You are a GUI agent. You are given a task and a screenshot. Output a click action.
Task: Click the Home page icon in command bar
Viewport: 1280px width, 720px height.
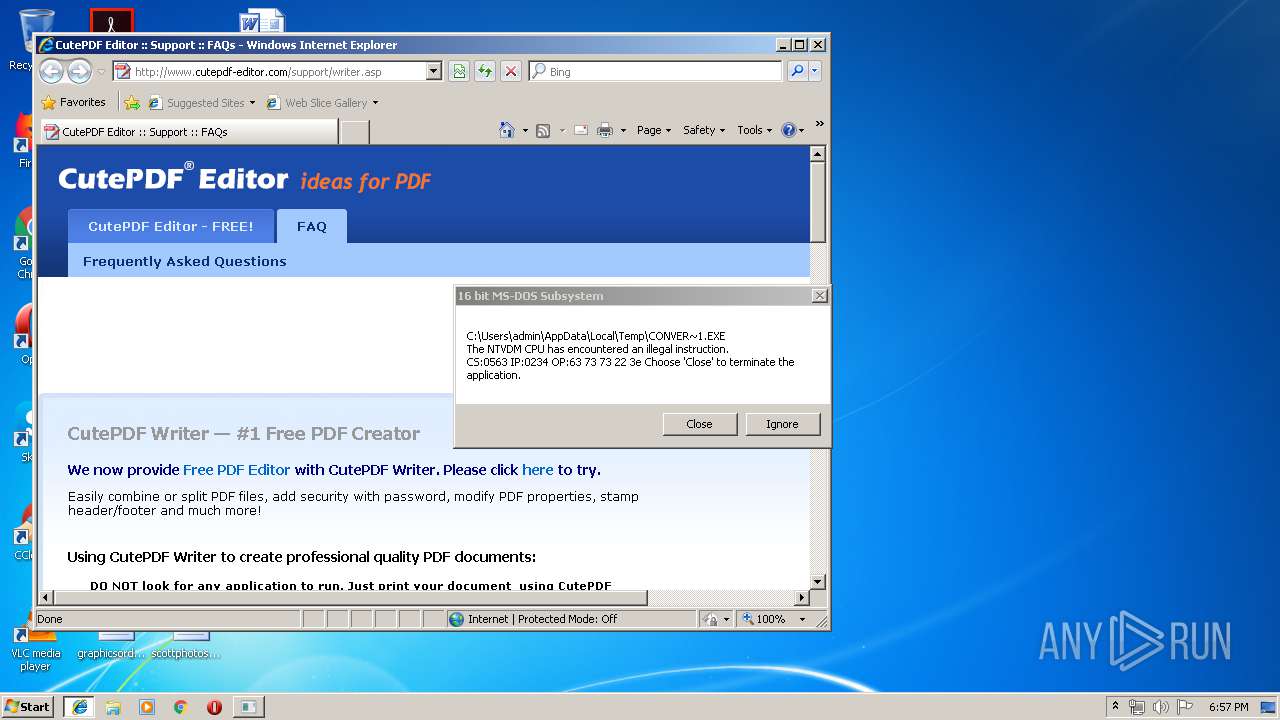point(507,130)
